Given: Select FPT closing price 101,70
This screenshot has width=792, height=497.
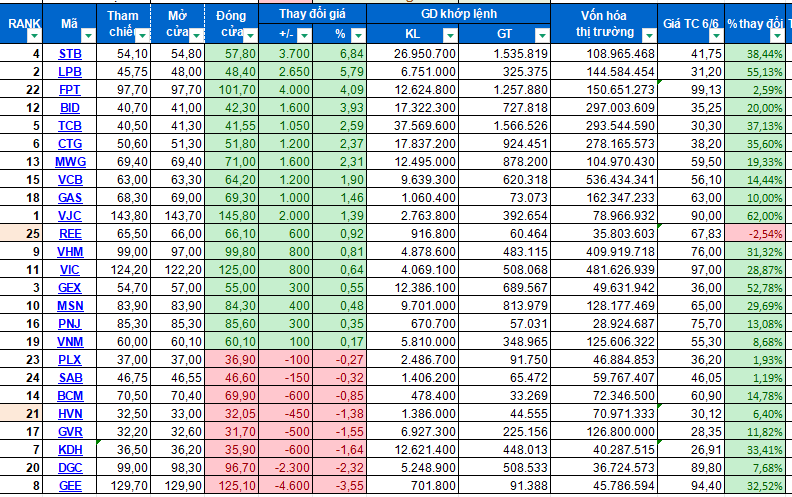Looking at the screenshot, I should click(x=231, y=90).
